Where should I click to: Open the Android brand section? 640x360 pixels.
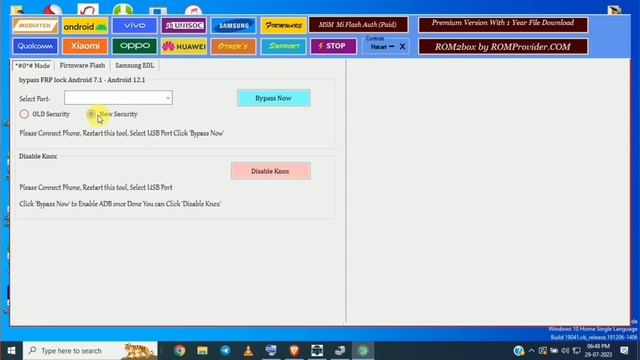click(x=85, y=26)
